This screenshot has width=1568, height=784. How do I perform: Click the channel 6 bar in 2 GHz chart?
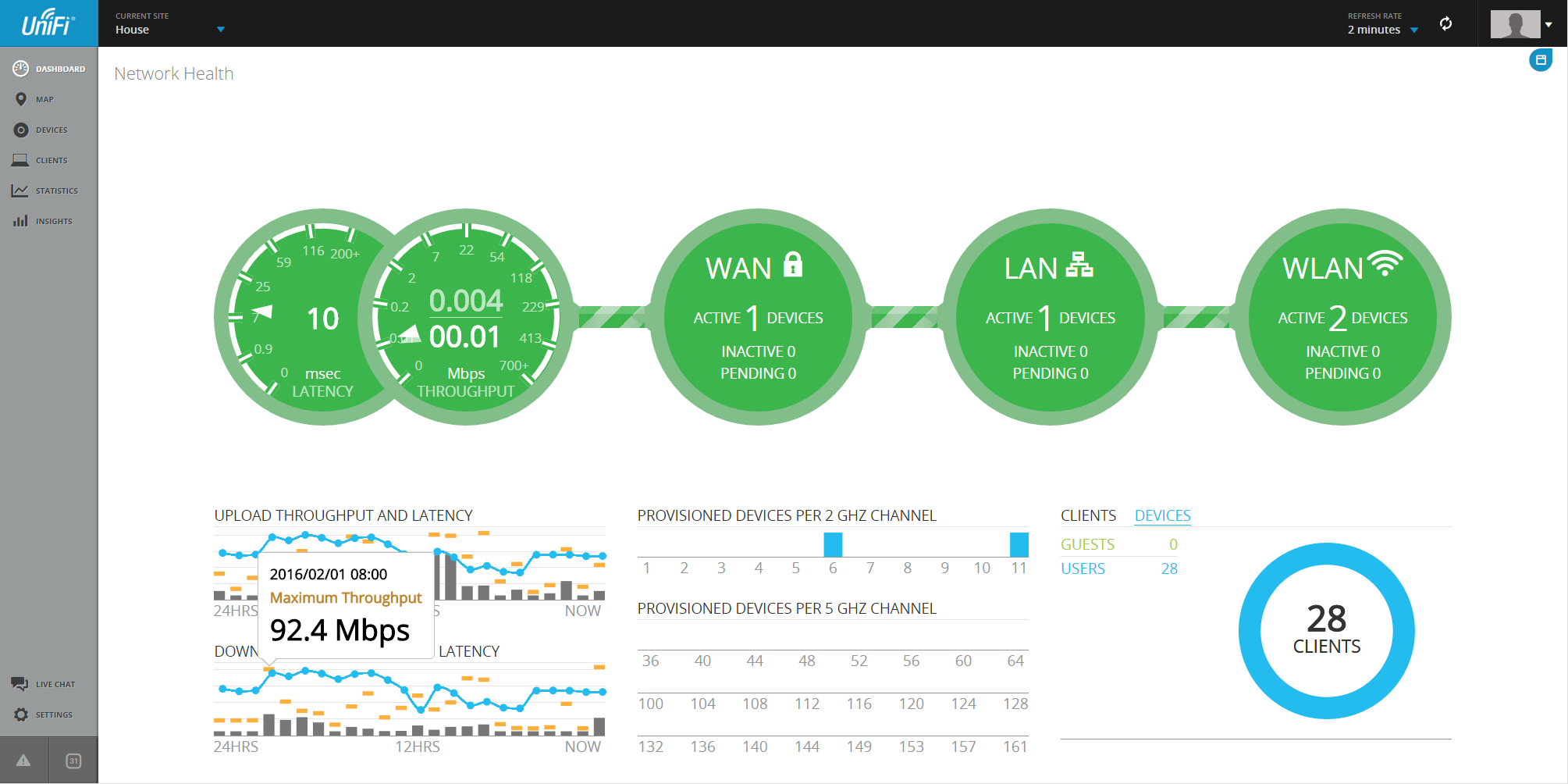[833, 544]
